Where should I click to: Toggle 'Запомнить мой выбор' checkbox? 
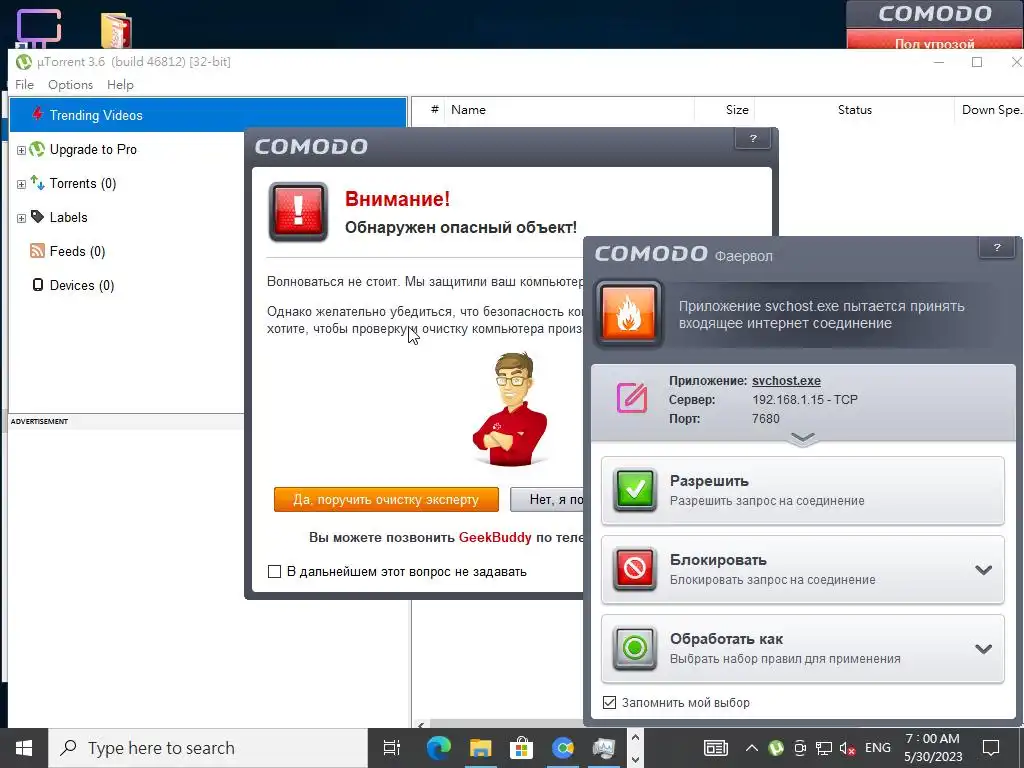[609, 703]
